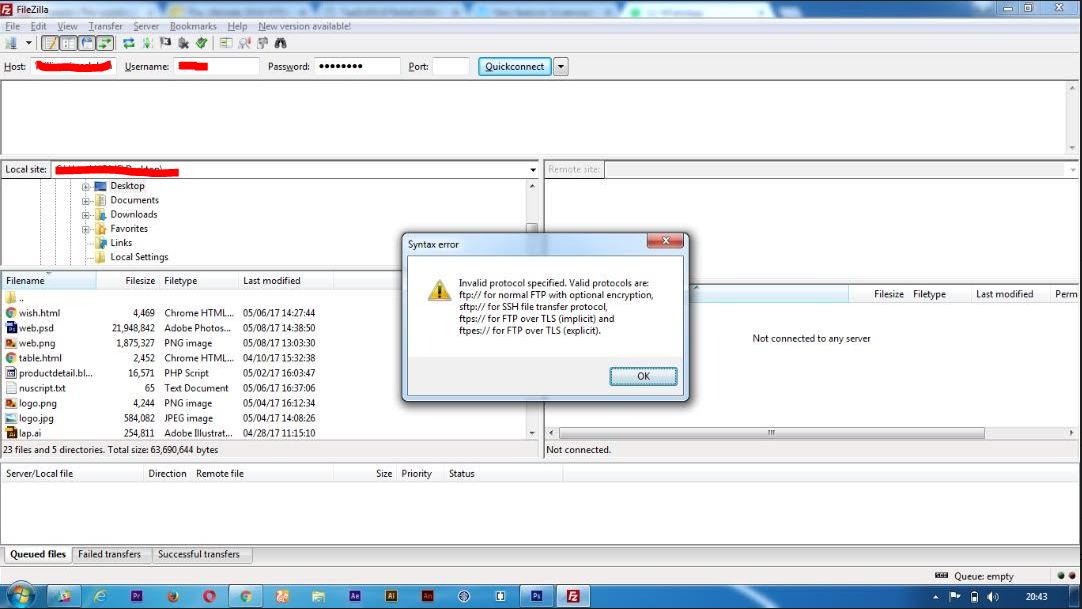This screenshot has width=1082, height=609.
Task: Select the wish.html file icon
Action: tap(11, 312)
